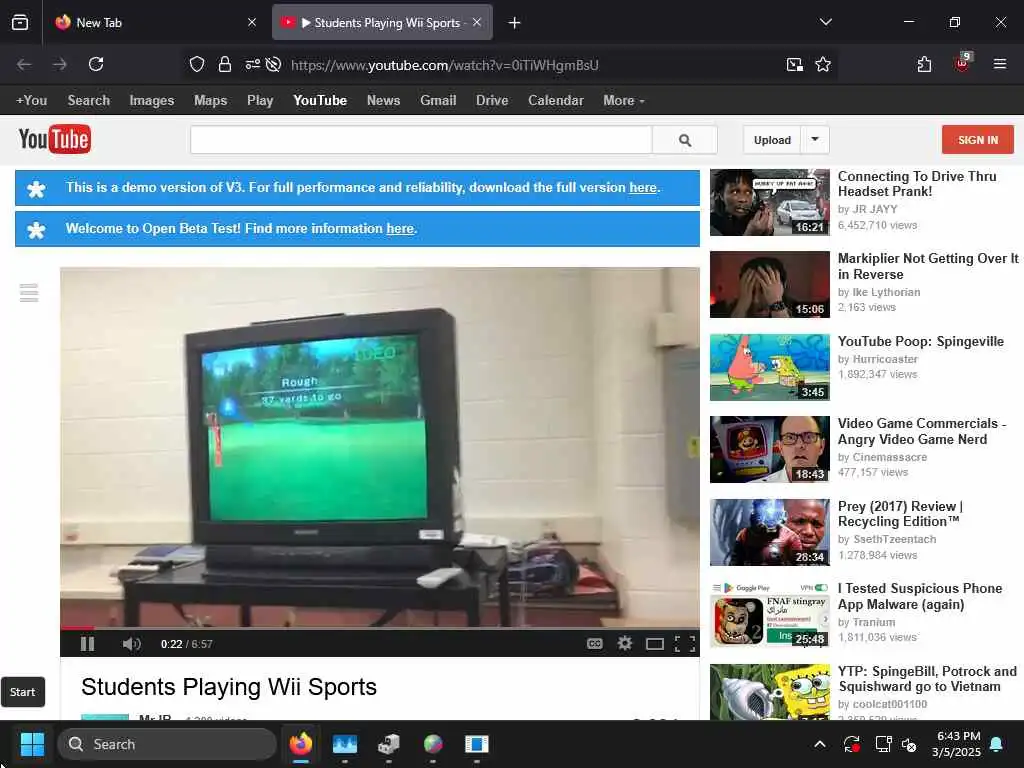Open the Firefox hamburger application menu
This screenshot has height=768, width=1024.
tap(1000, 64)
